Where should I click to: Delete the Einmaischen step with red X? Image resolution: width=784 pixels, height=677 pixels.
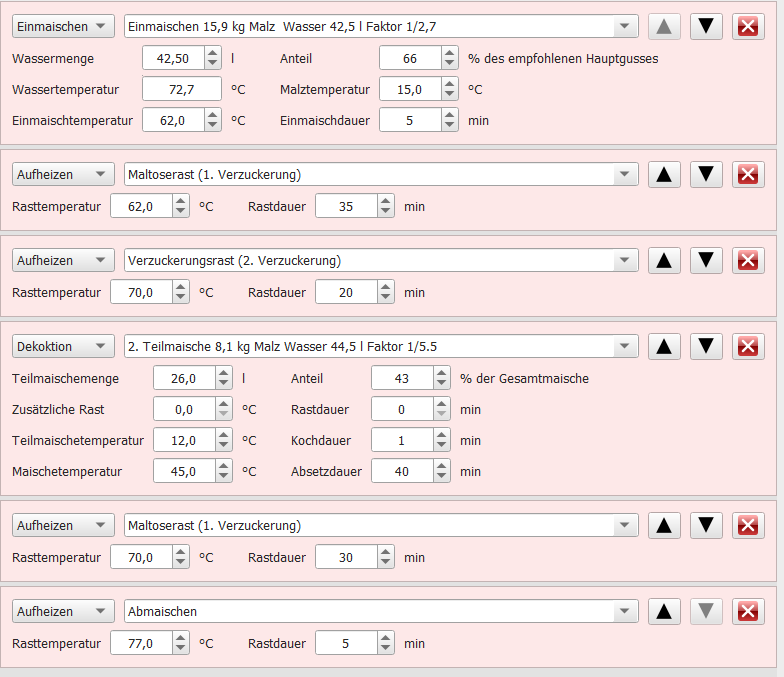tap(748, 26)
